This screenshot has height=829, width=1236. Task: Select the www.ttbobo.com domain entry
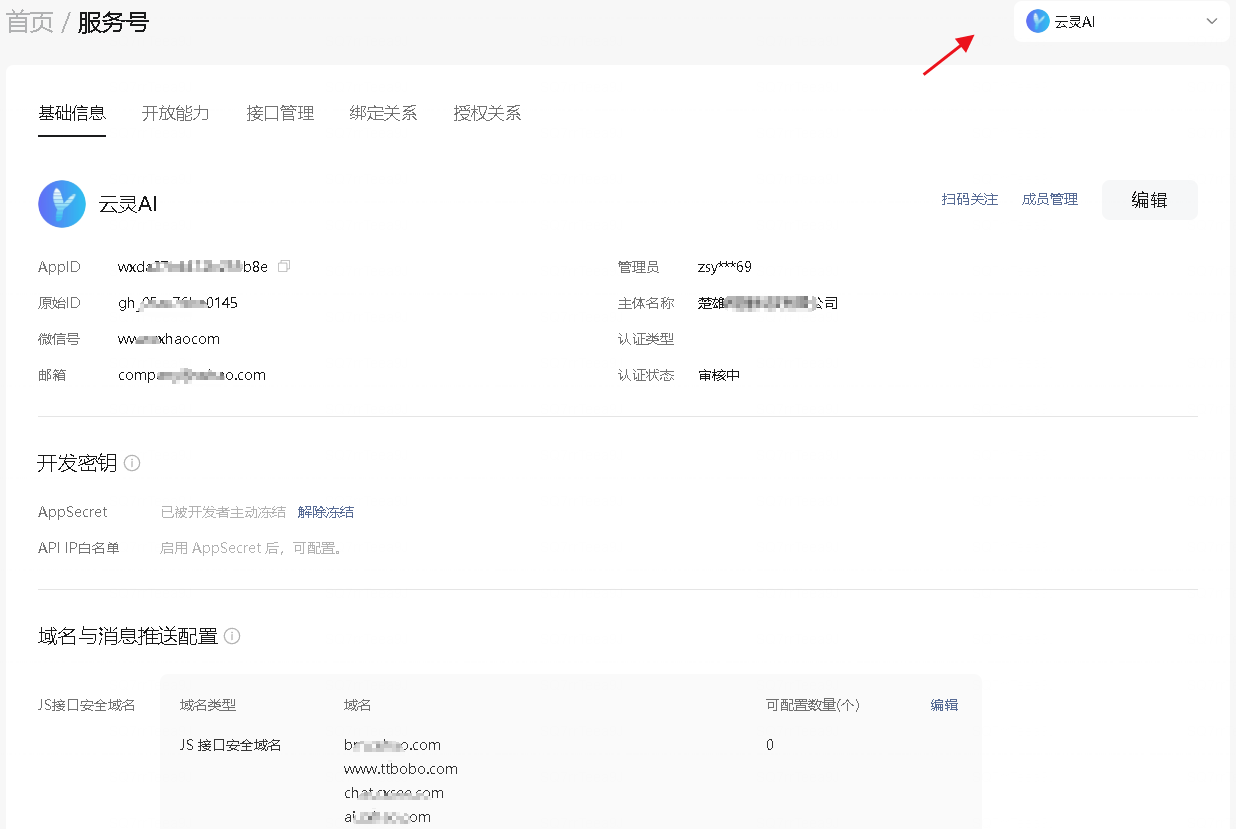point(400,769)
